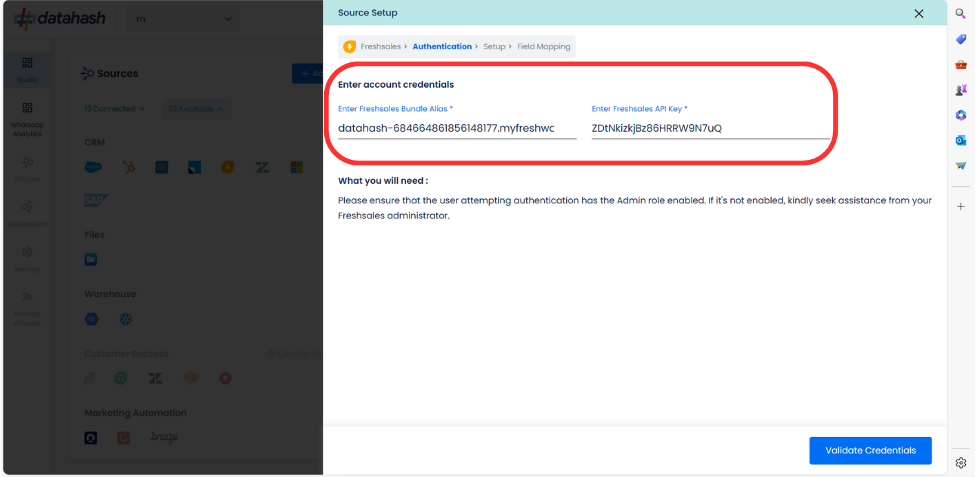977x477 pixels.
Task: Select the SAP CRM source icon
Action: 96,200
